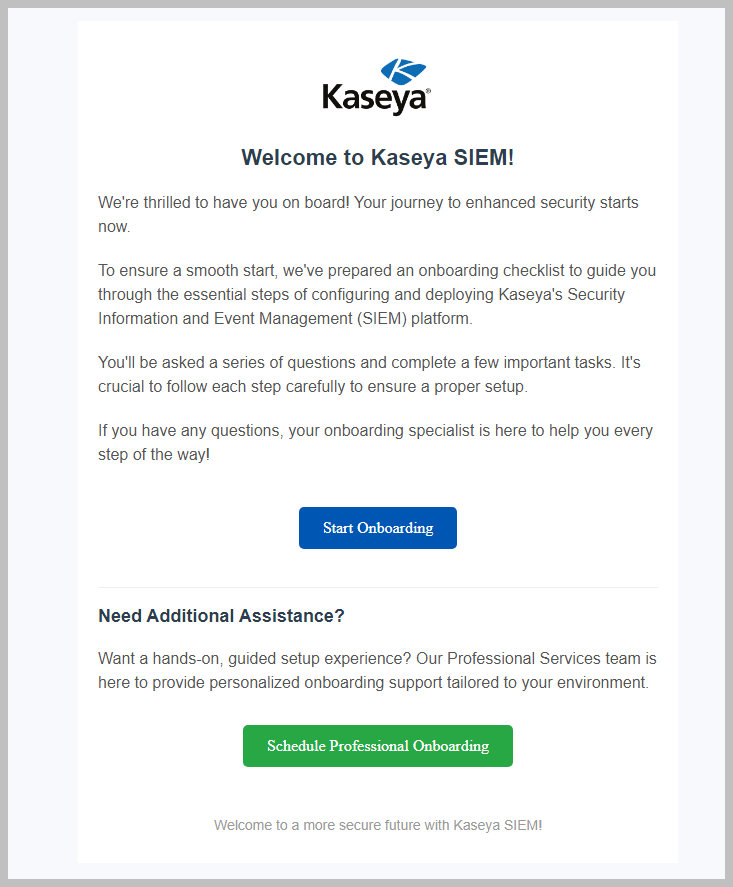Click the onboarding specialist help paragraph
The height and width of the screenshot is (887, 733).
(x=375, y=441)
